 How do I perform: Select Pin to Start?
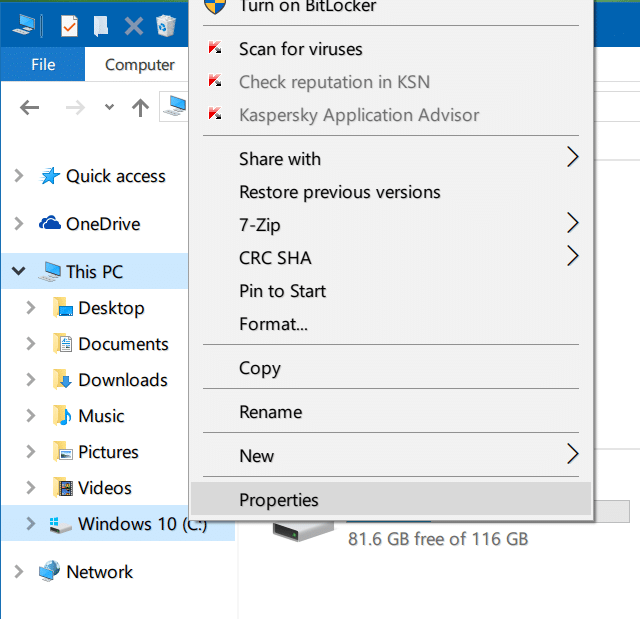coord(391,291)
